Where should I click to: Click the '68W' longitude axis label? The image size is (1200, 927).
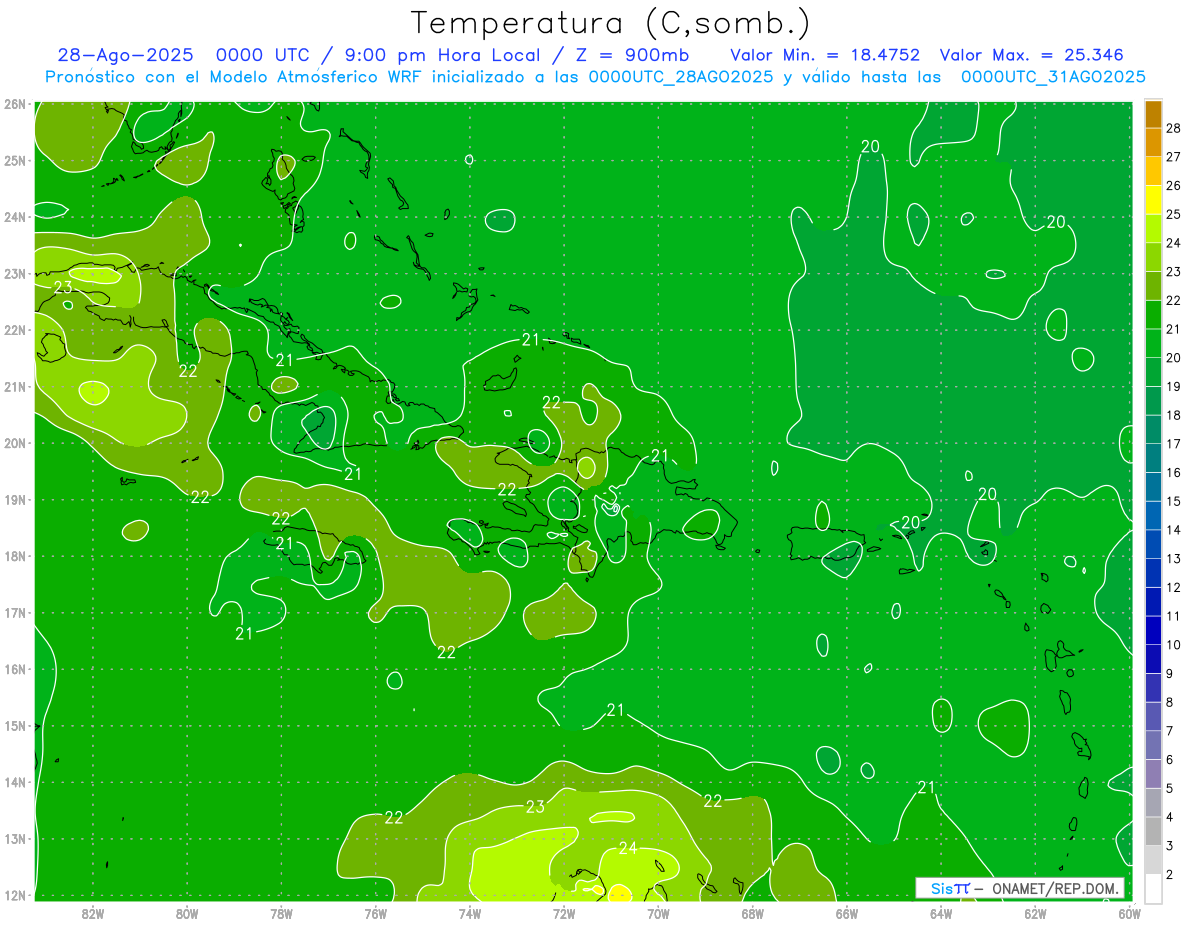click(753, 913)
